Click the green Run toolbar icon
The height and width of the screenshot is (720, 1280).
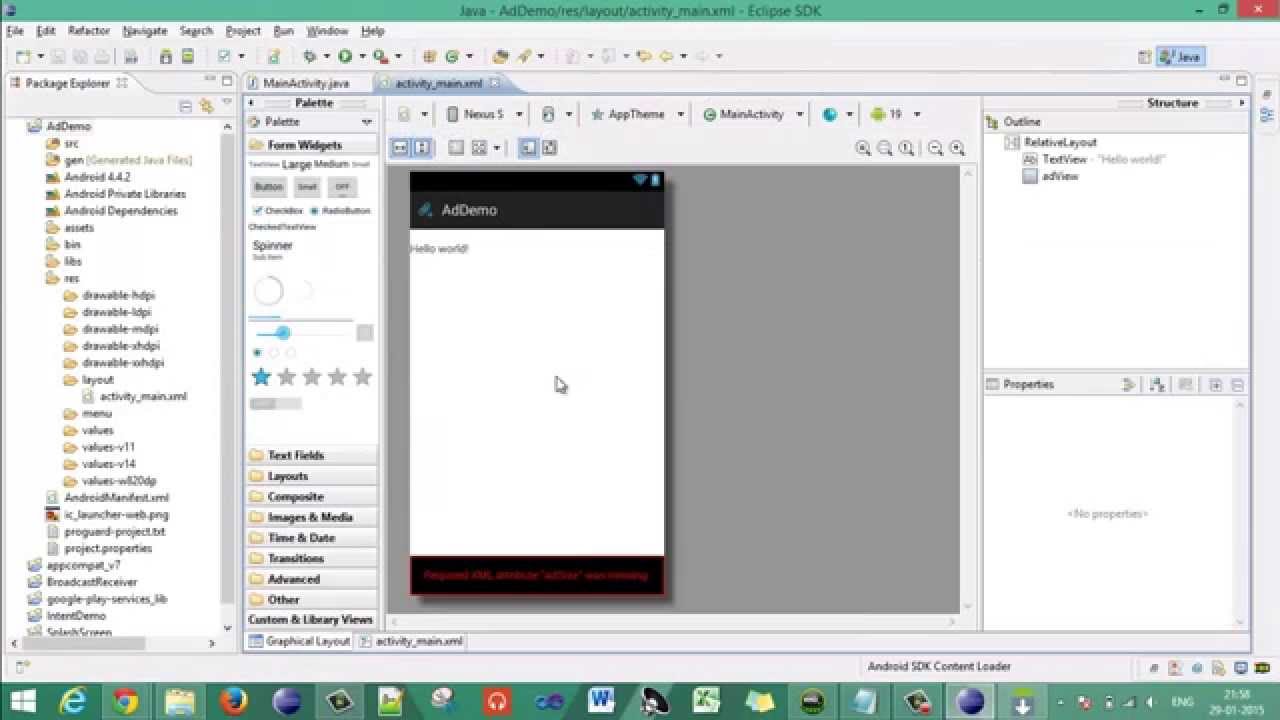click(345, 57)
